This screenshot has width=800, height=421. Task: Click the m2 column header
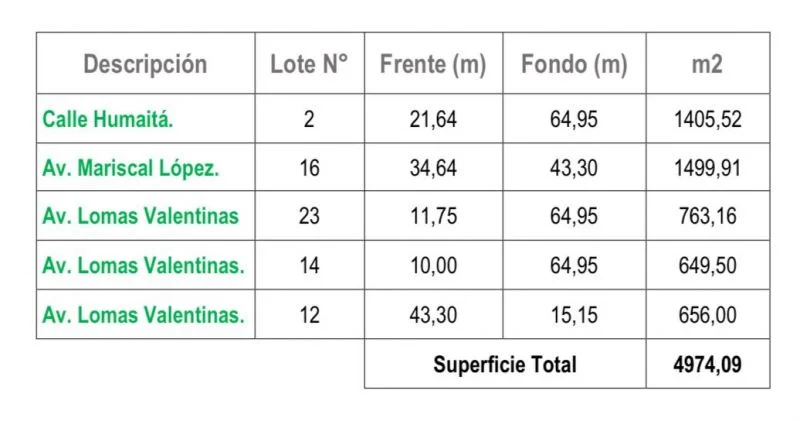coord(707,65)
